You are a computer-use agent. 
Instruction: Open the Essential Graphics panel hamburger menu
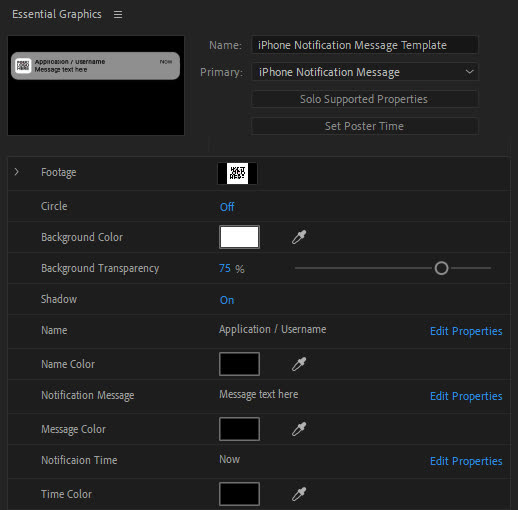click(x=118, y=15)
